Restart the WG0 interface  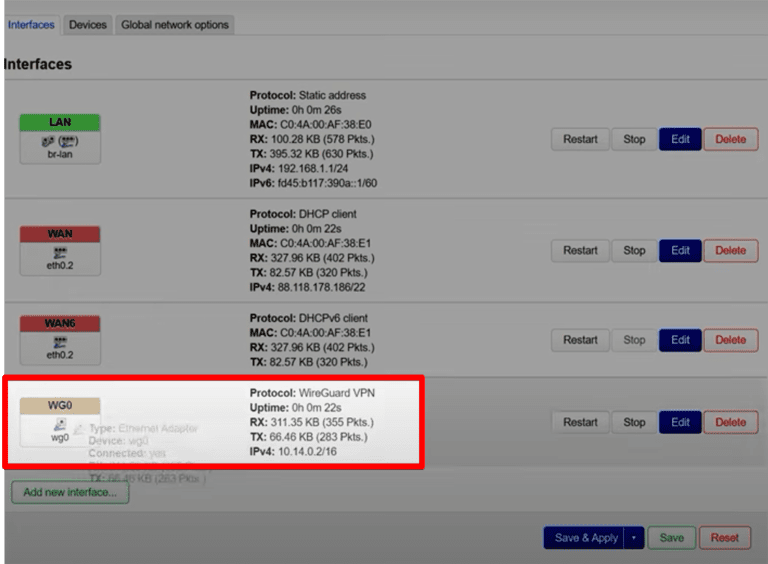pos(580,423)
